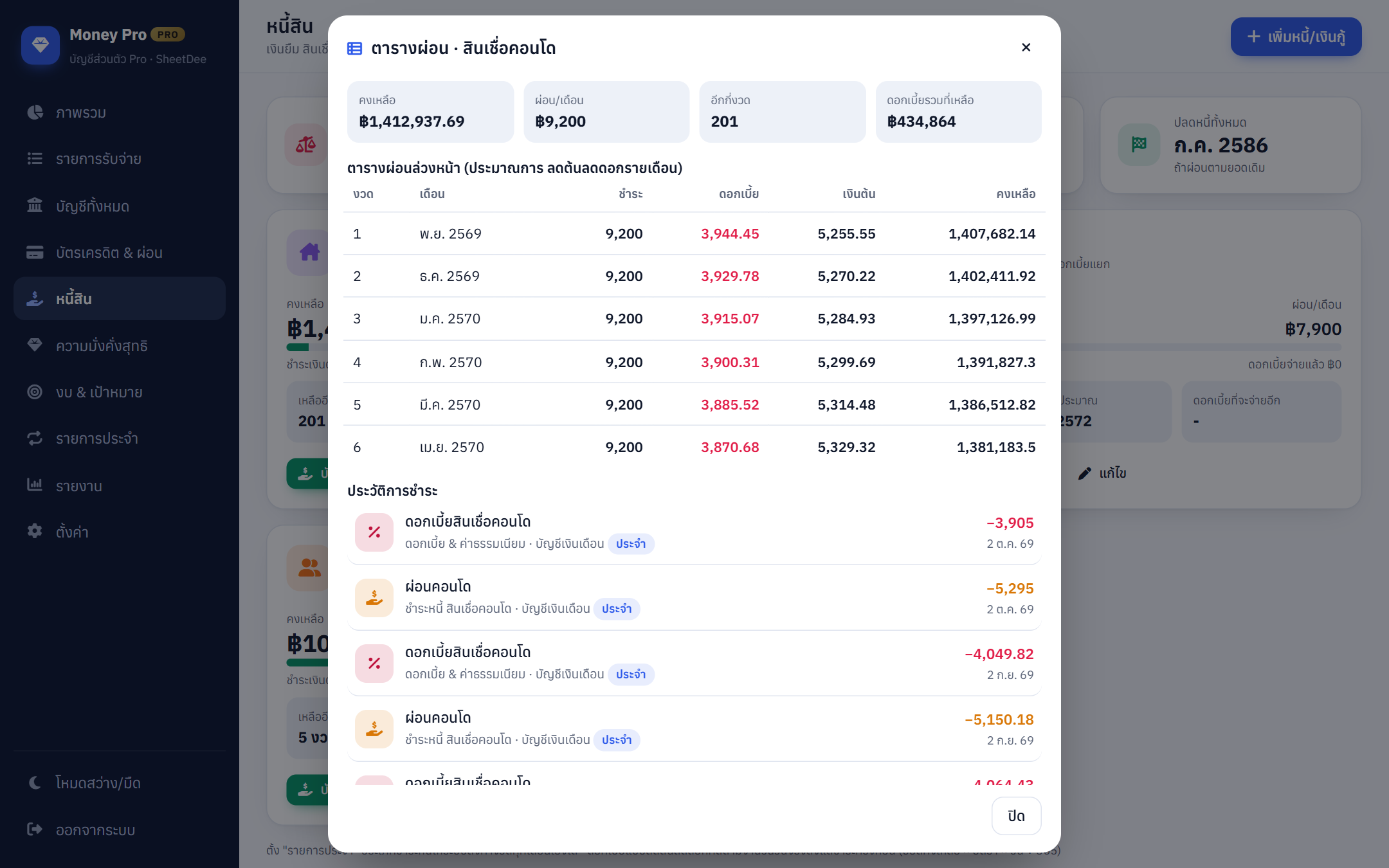Image resolution: width=1389 pixels, height=868 pixels.
Task: Click the month cell มี.ค. 2570
Action: [x=450, y=404]
